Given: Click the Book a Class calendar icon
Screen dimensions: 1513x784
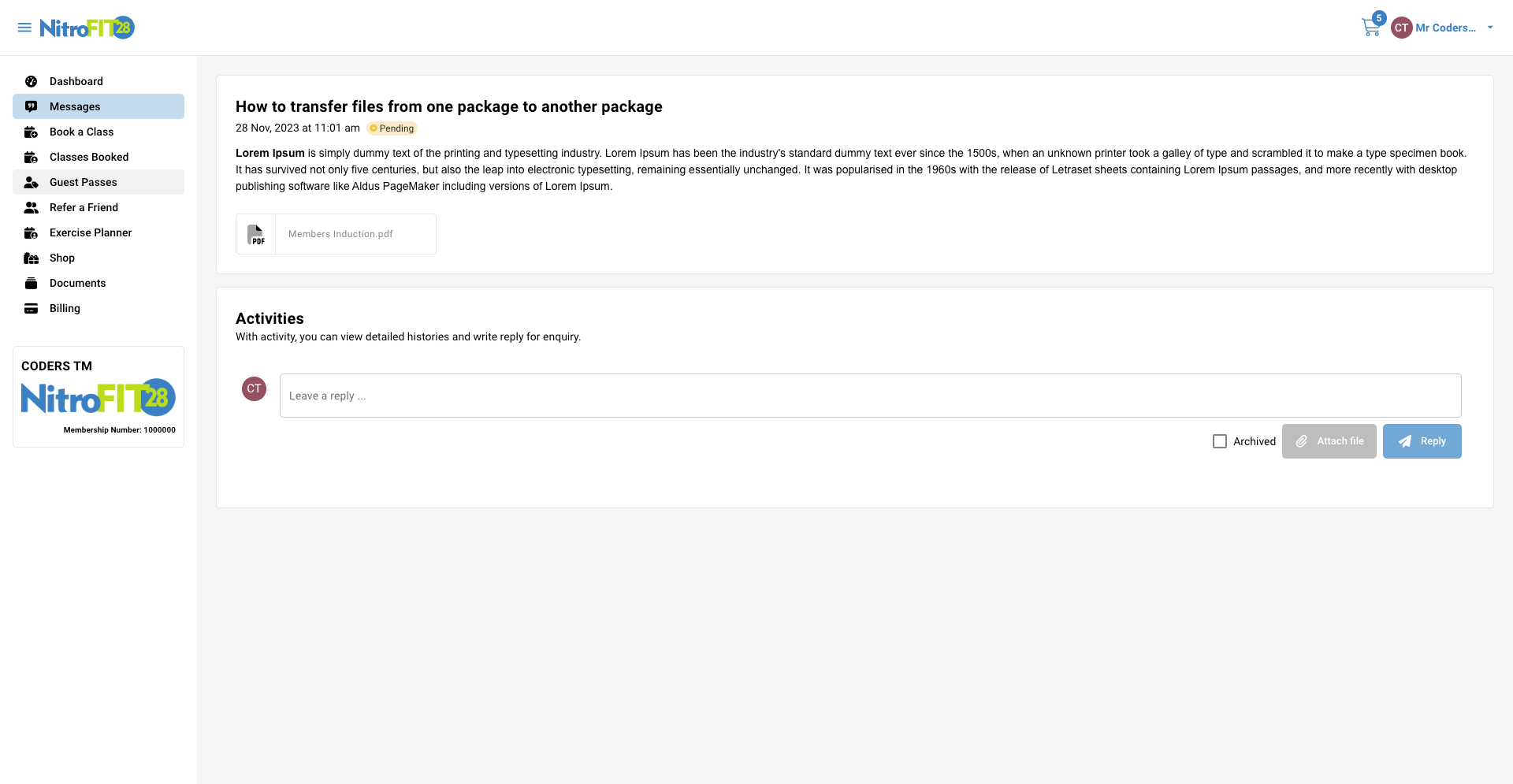Looking at the screenshot, I should [x=32, y=132].
